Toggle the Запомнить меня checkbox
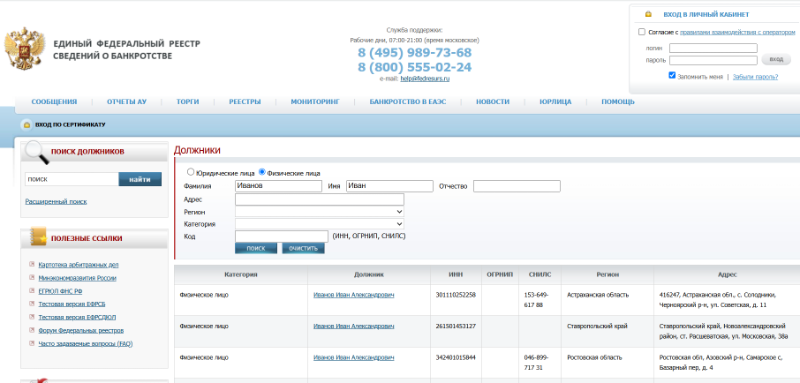 (x=672, y=75)
